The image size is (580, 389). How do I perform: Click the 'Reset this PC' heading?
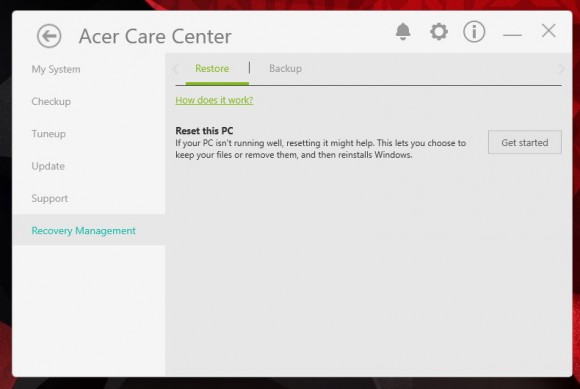pos(204,131)
